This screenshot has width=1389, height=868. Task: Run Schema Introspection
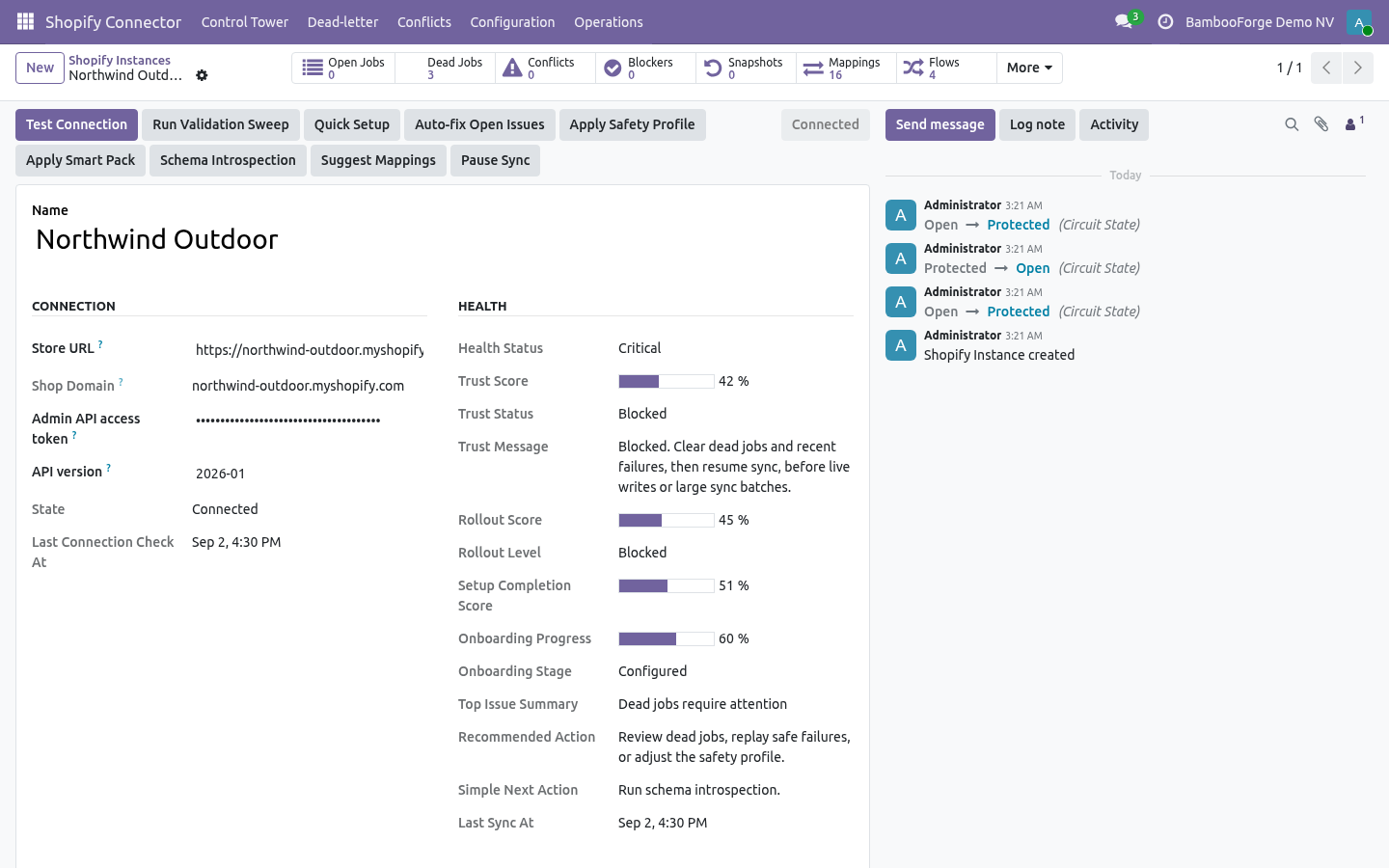click(x=228, y=160)
